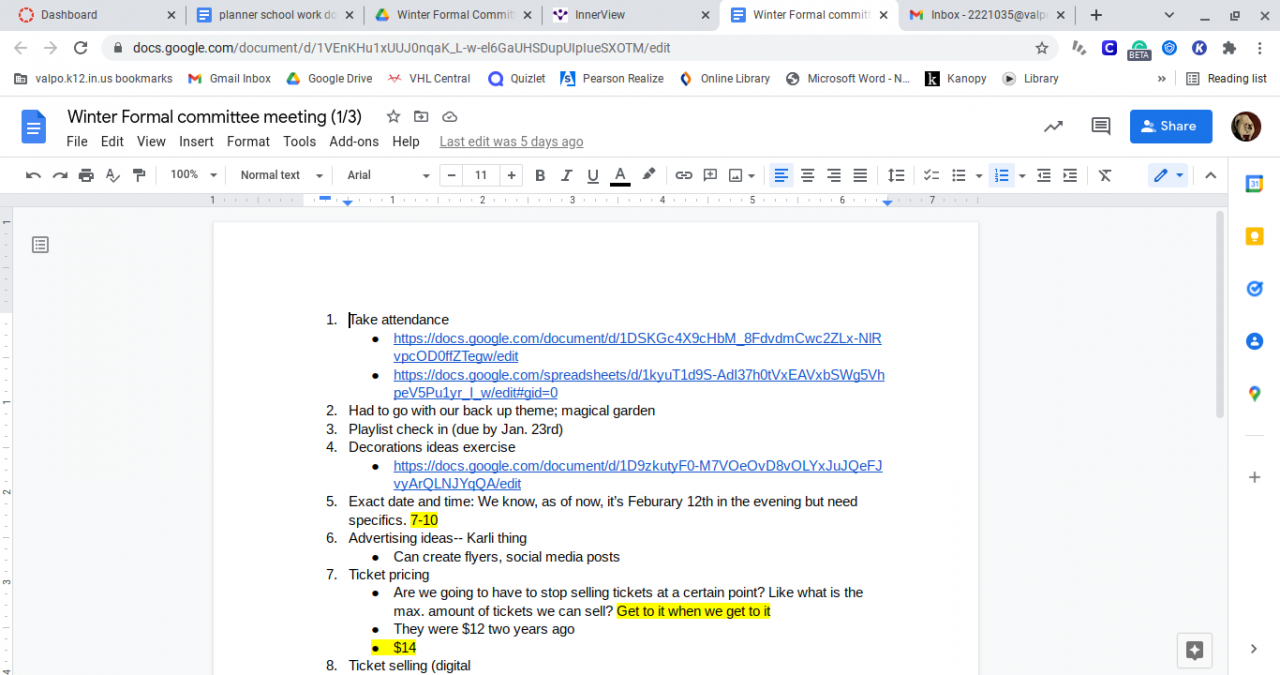Screen dimensions: 1280x675
Task: Click the Redo icon in toolbar
Action: 60,175
